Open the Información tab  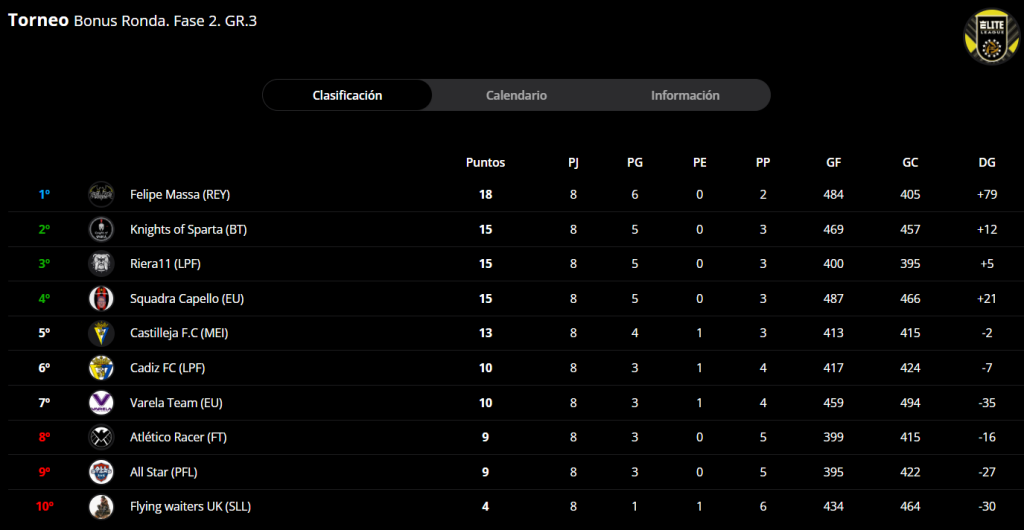[685, 95]
